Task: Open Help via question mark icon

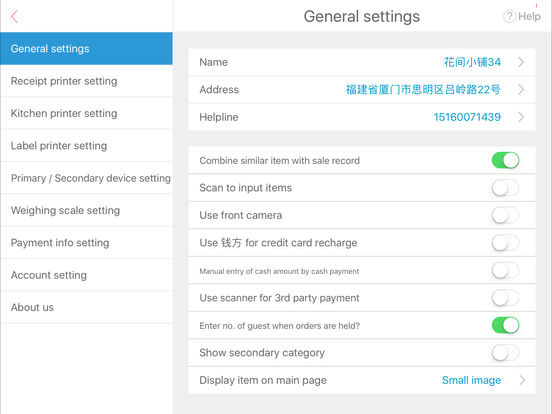Action: (509, 16)
